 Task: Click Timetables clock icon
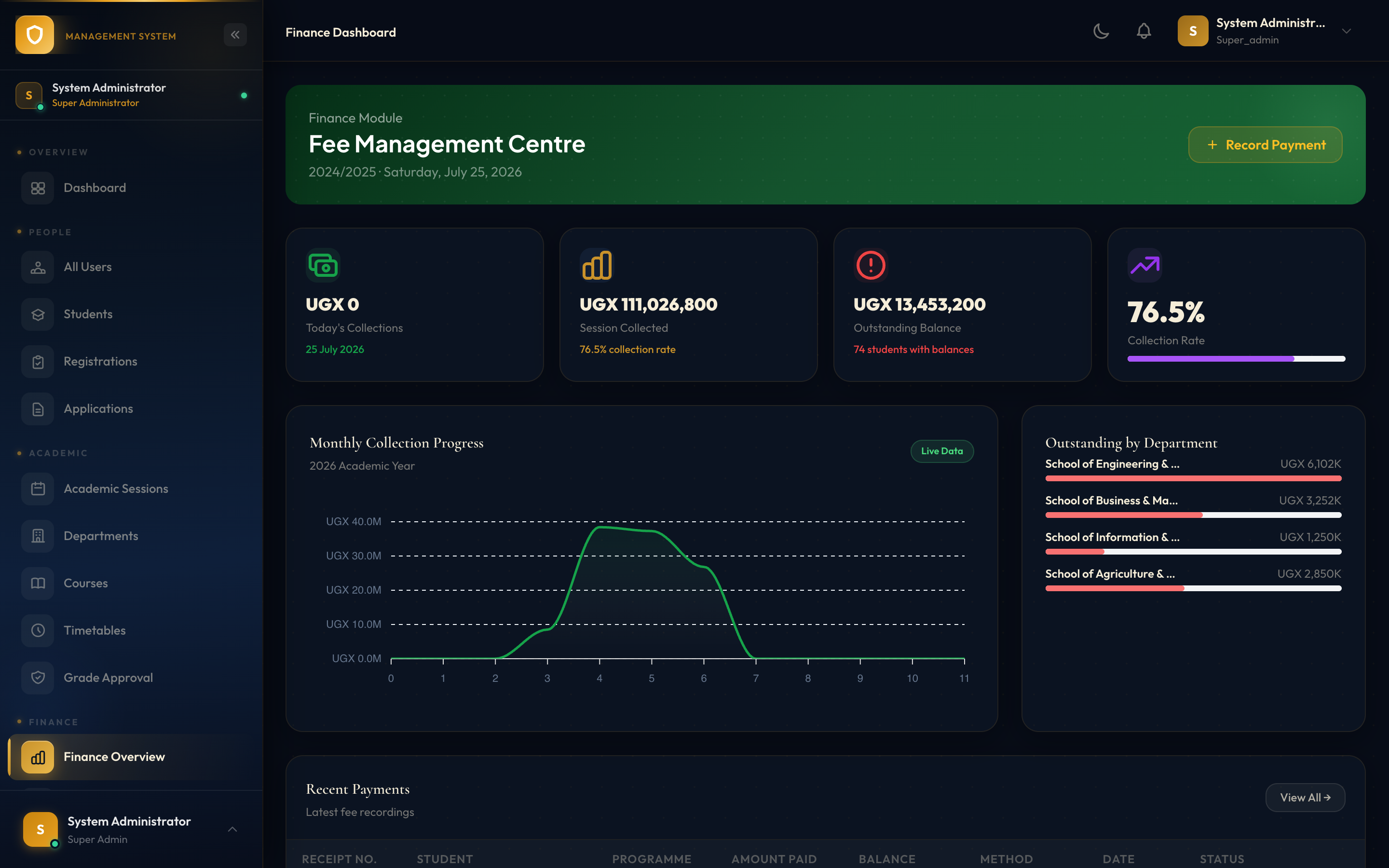coord(38,631)
